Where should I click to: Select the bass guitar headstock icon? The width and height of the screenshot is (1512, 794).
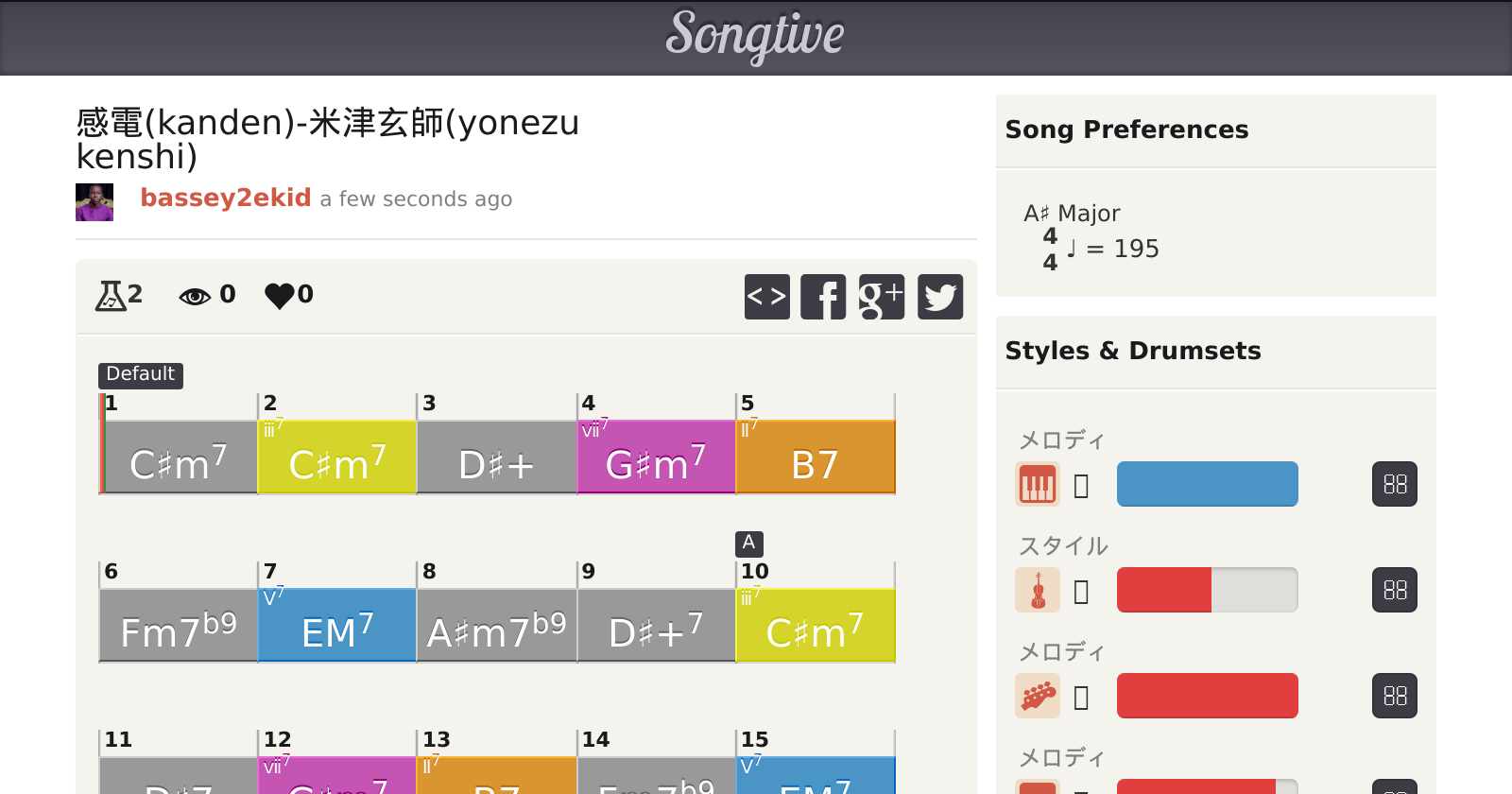(x=1037, y=697)
